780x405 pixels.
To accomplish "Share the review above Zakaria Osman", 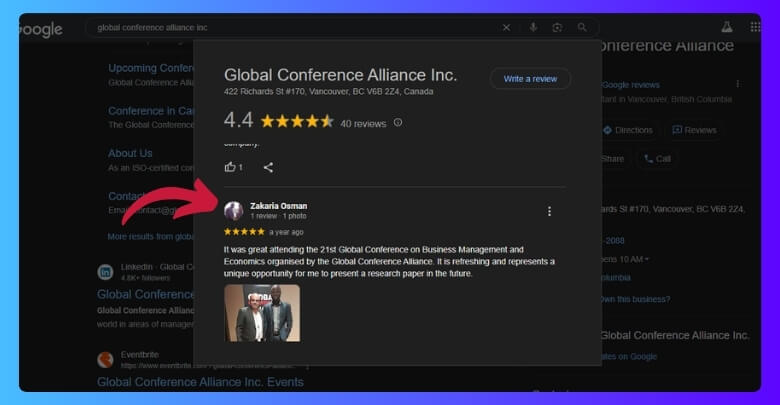I will pos(268,167).
